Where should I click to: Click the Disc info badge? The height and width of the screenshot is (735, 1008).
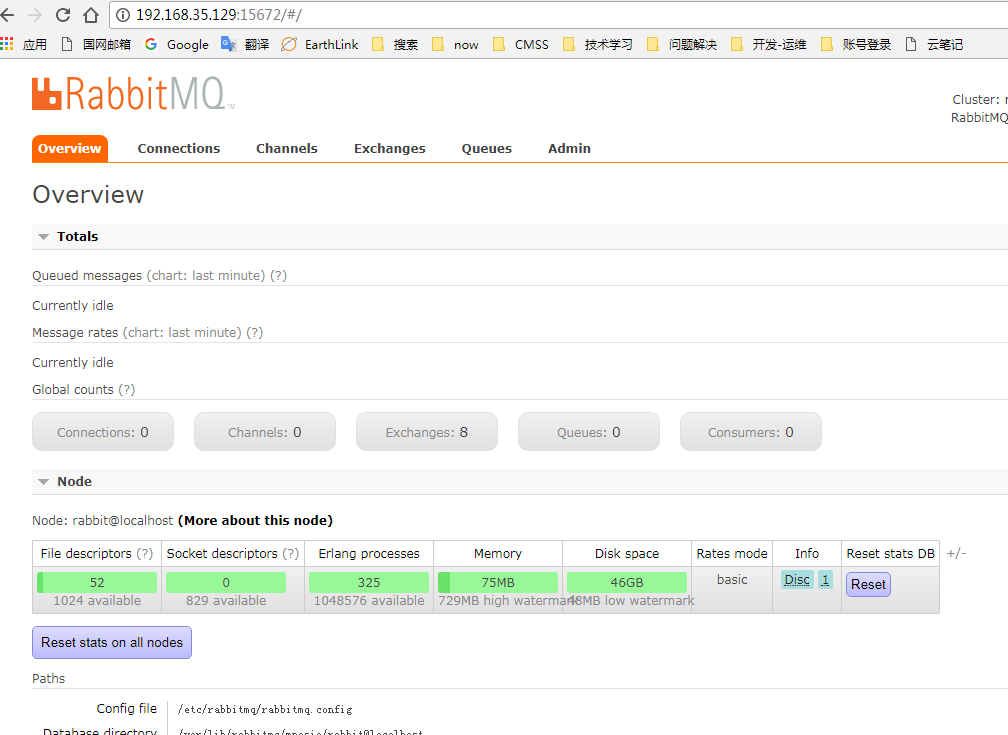(x=797, y=580)
